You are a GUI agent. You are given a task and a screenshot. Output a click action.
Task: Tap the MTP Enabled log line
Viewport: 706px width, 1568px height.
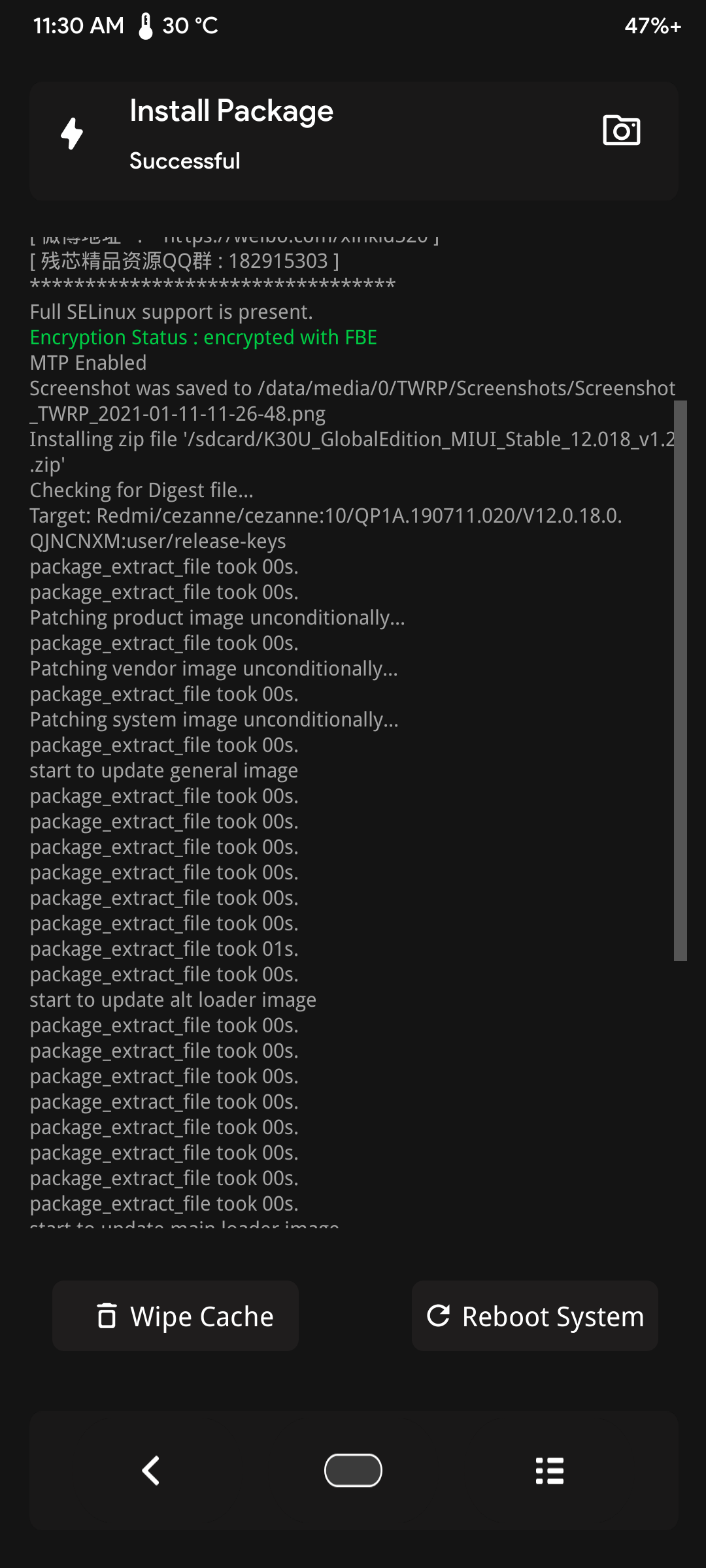(88, 363)
